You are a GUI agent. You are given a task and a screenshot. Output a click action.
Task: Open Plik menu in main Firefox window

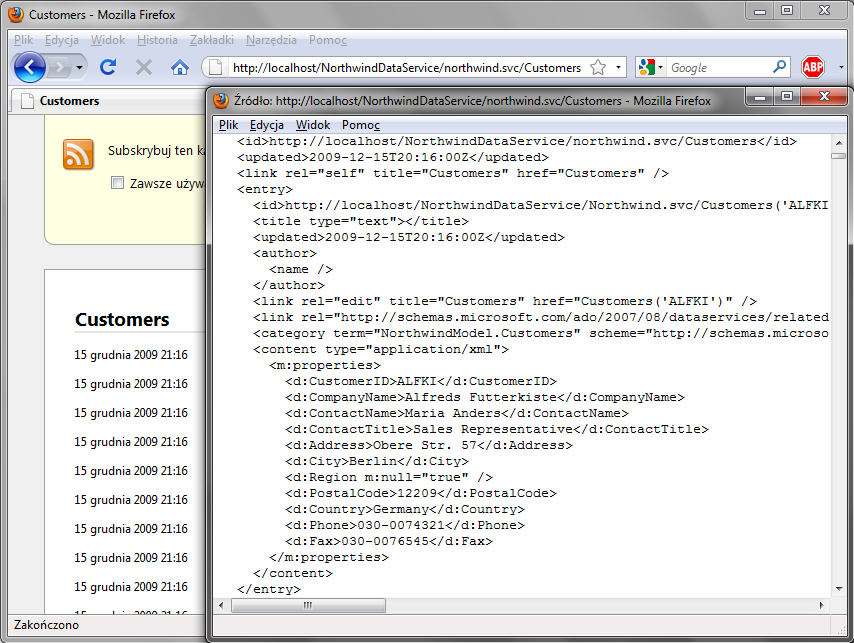point(23,40)
